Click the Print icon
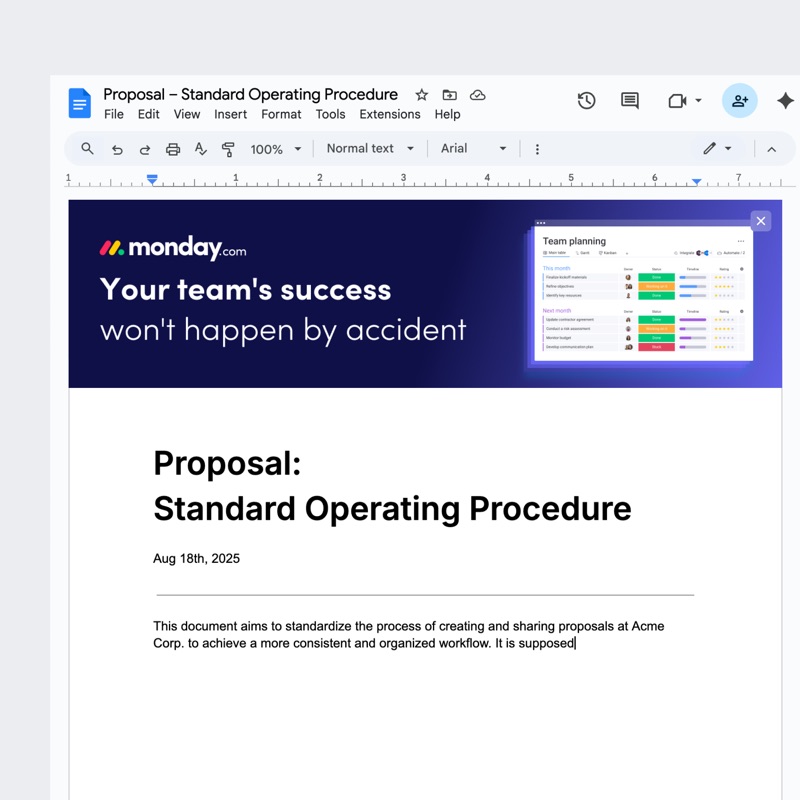The height and width of the screenshot is (800, 800). pos(173,149)
